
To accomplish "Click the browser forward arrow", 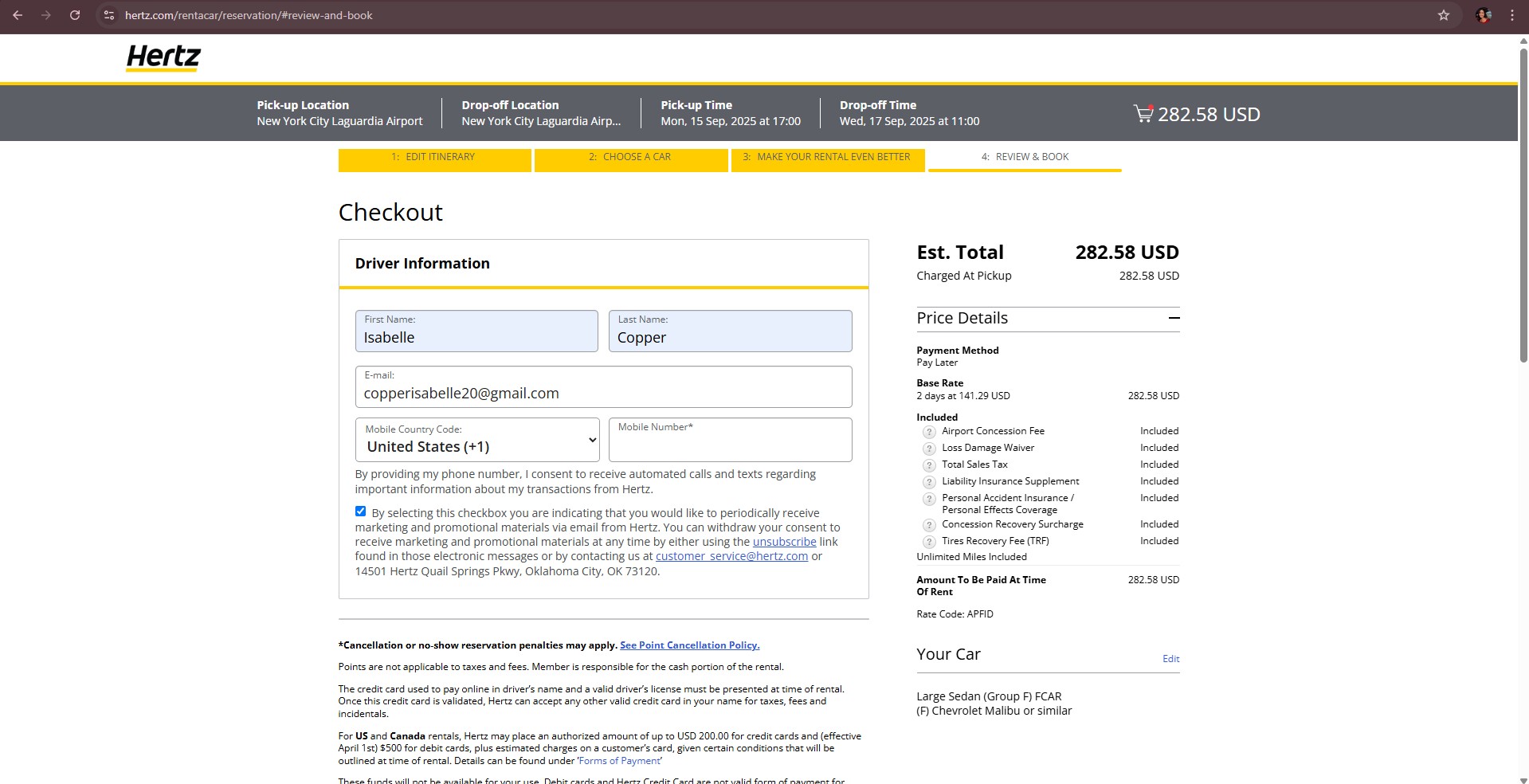I will [46, 15].
